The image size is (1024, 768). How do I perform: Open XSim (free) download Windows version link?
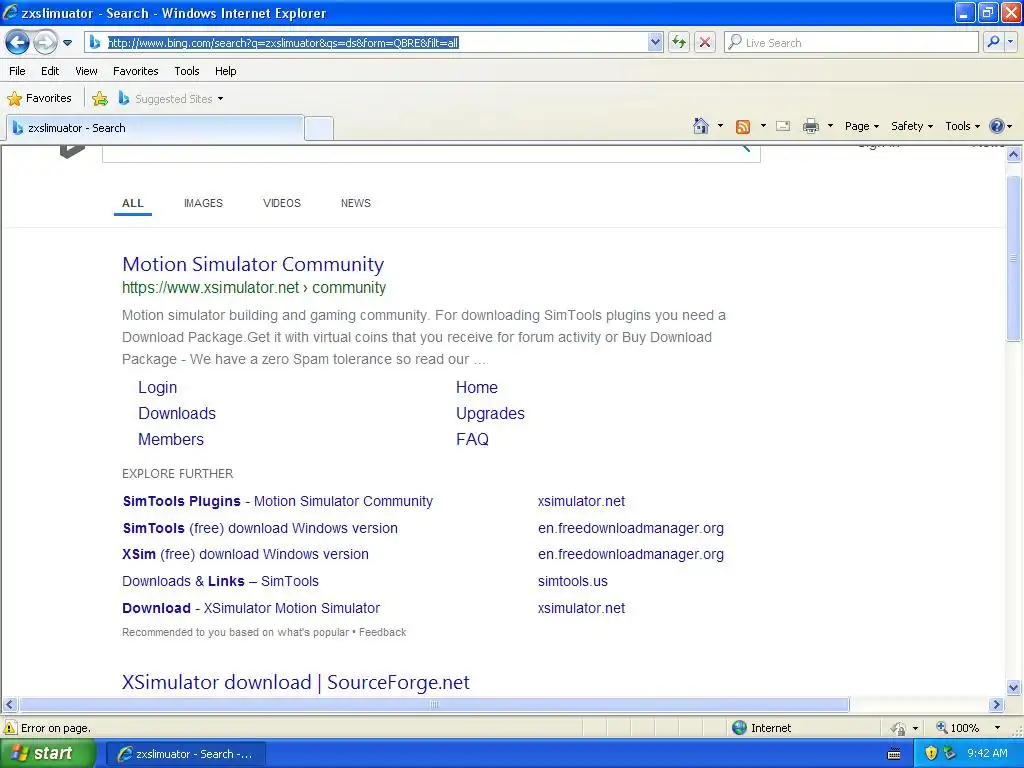[x=246, y=554]
